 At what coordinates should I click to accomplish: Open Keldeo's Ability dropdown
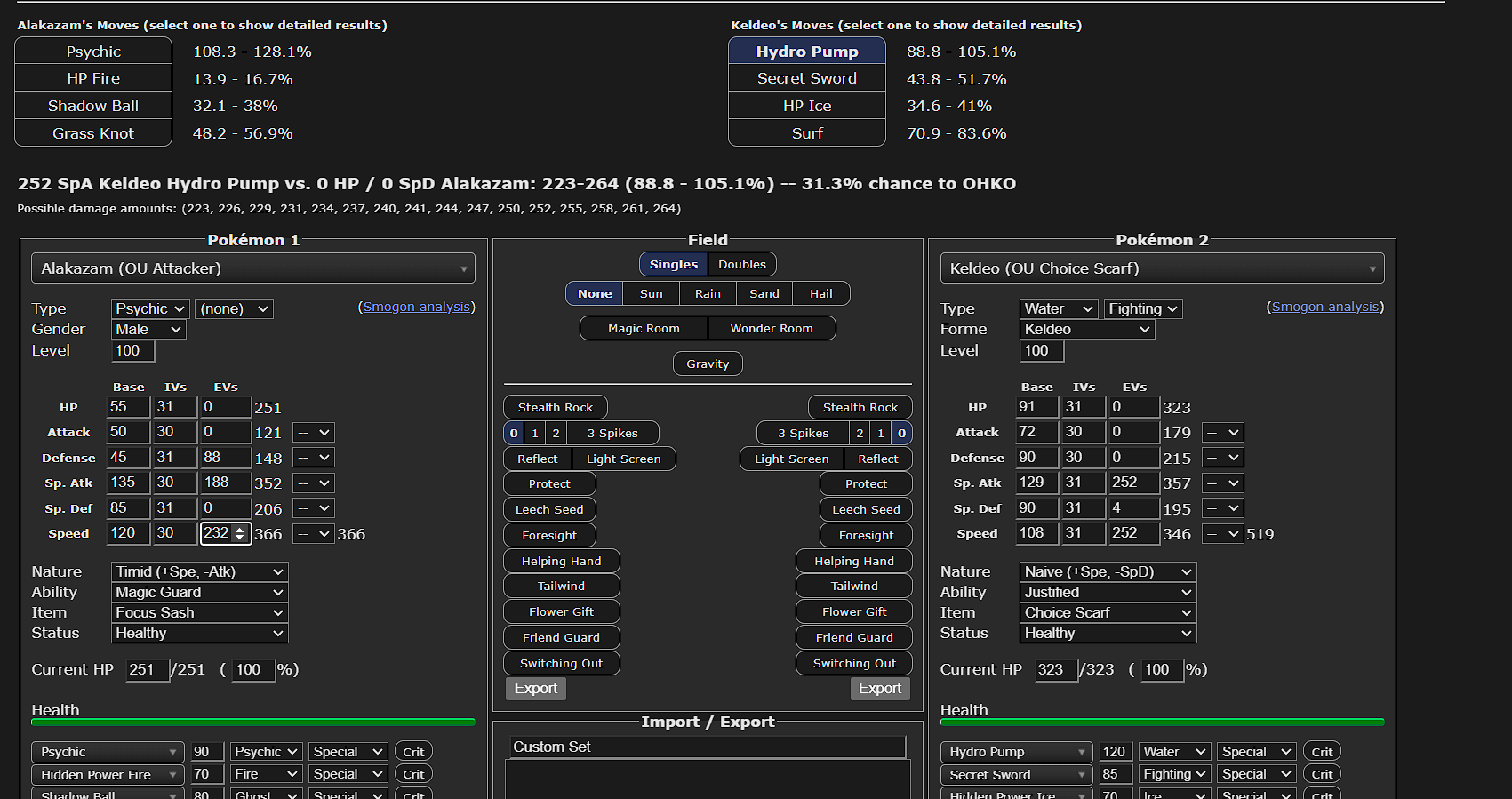pyautogui.click(x=1108, y=592)
